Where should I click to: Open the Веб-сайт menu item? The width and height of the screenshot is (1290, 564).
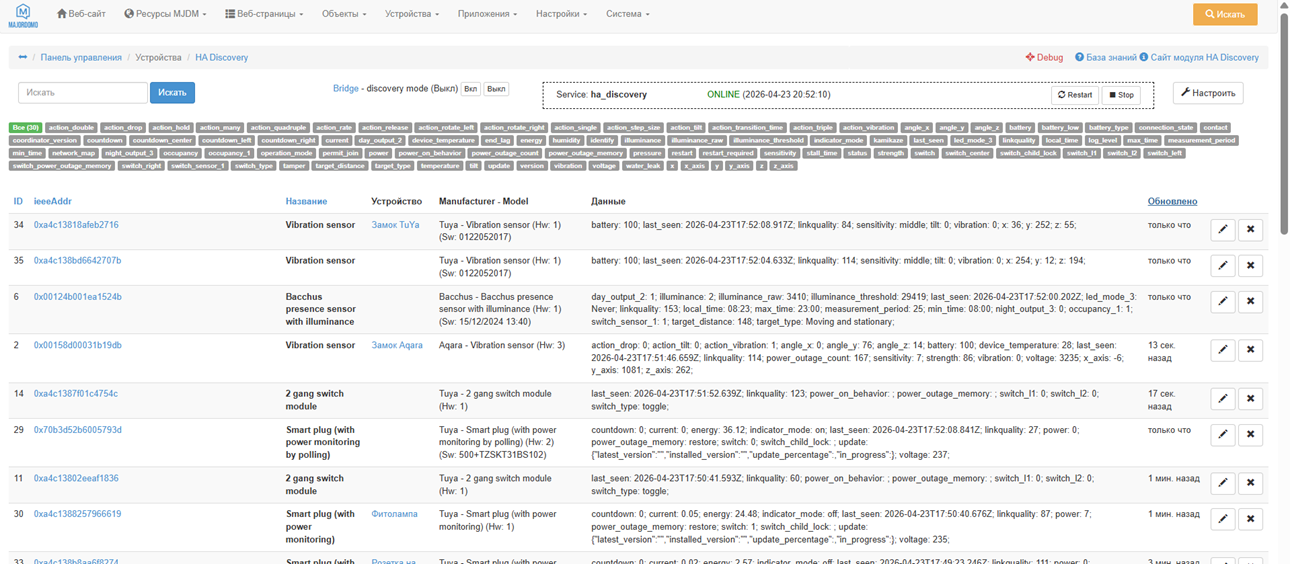tap(81, 14)
